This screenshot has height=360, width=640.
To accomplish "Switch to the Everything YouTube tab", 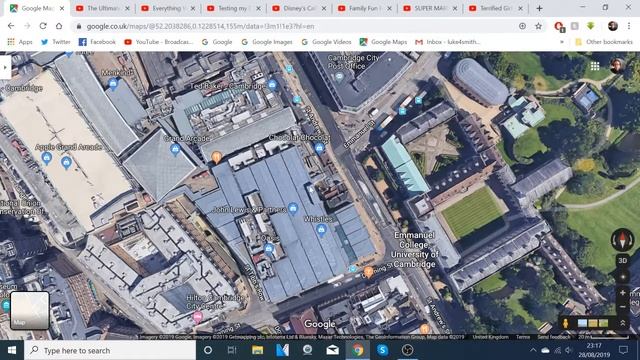I will coord(169,8).
